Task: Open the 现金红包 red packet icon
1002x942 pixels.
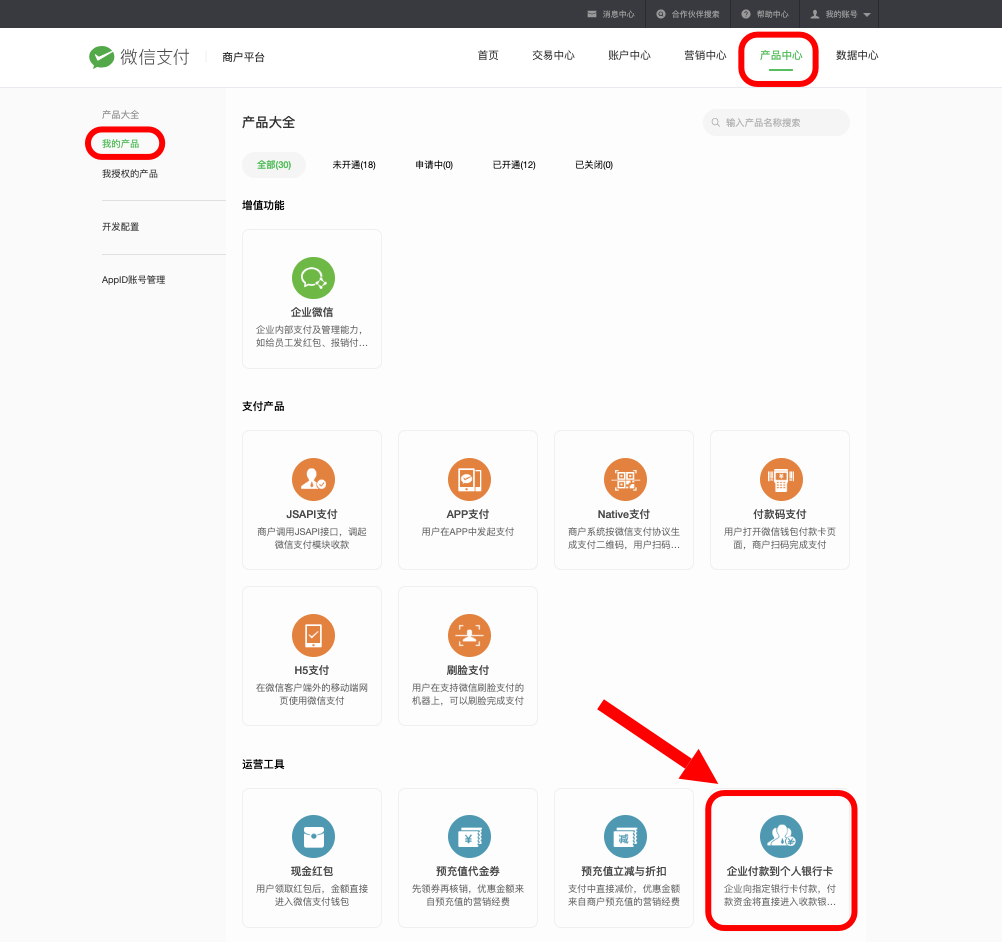Action: pos(313,836)
